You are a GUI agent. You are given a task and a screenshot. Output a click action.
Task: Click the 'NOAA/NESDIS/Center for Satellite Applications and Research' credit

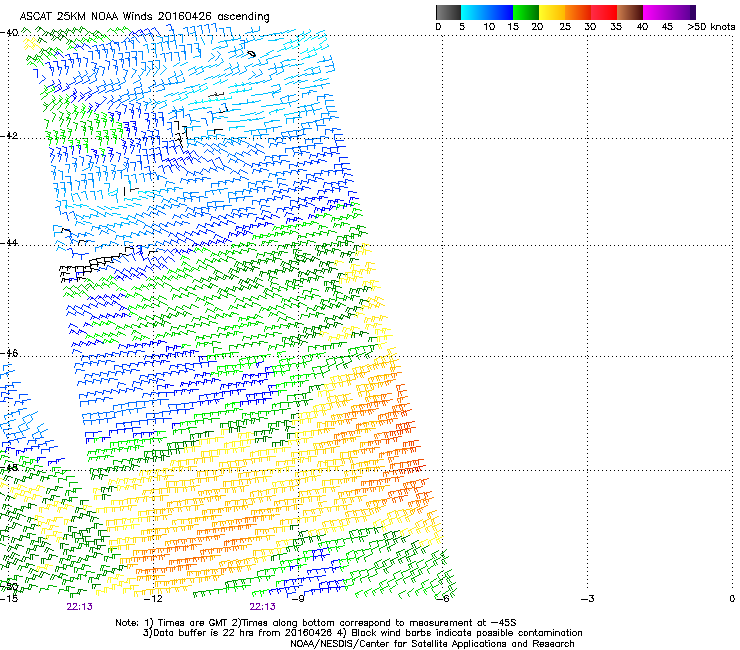[x=432, y=644]
